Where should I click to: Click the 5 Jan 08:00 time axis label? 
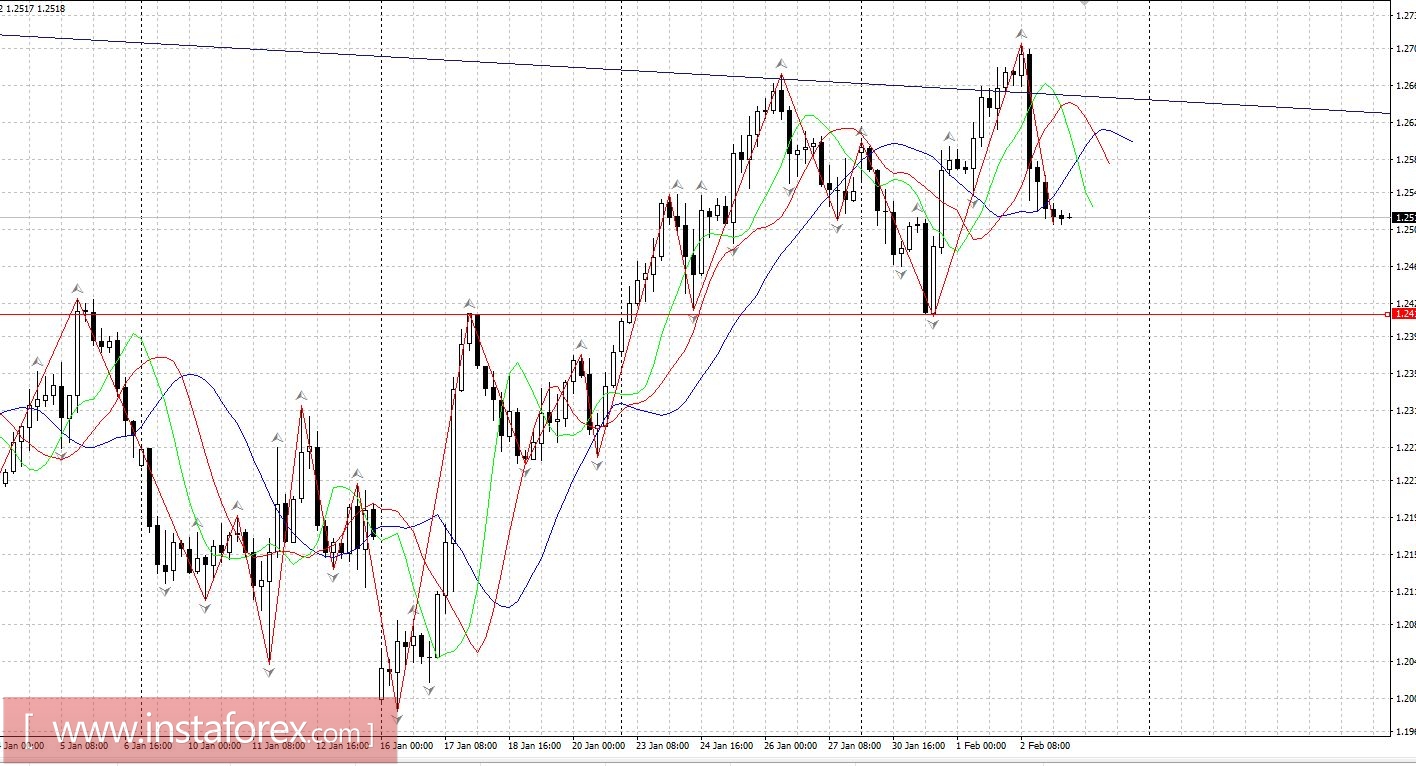coord(84,746)
